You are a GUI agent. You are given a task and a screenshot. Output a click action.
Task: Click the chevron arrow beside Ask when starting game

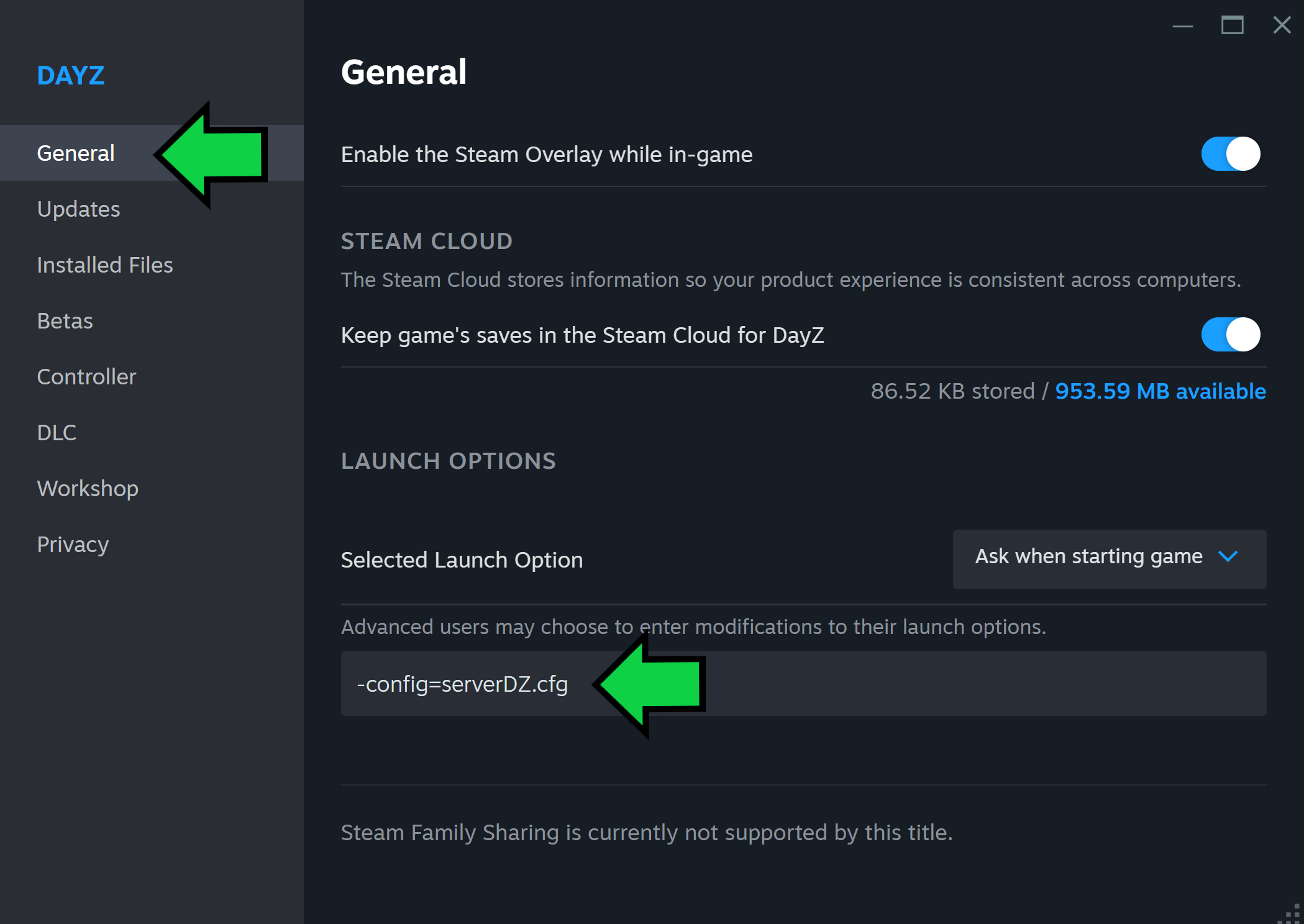click(1228, 556)
